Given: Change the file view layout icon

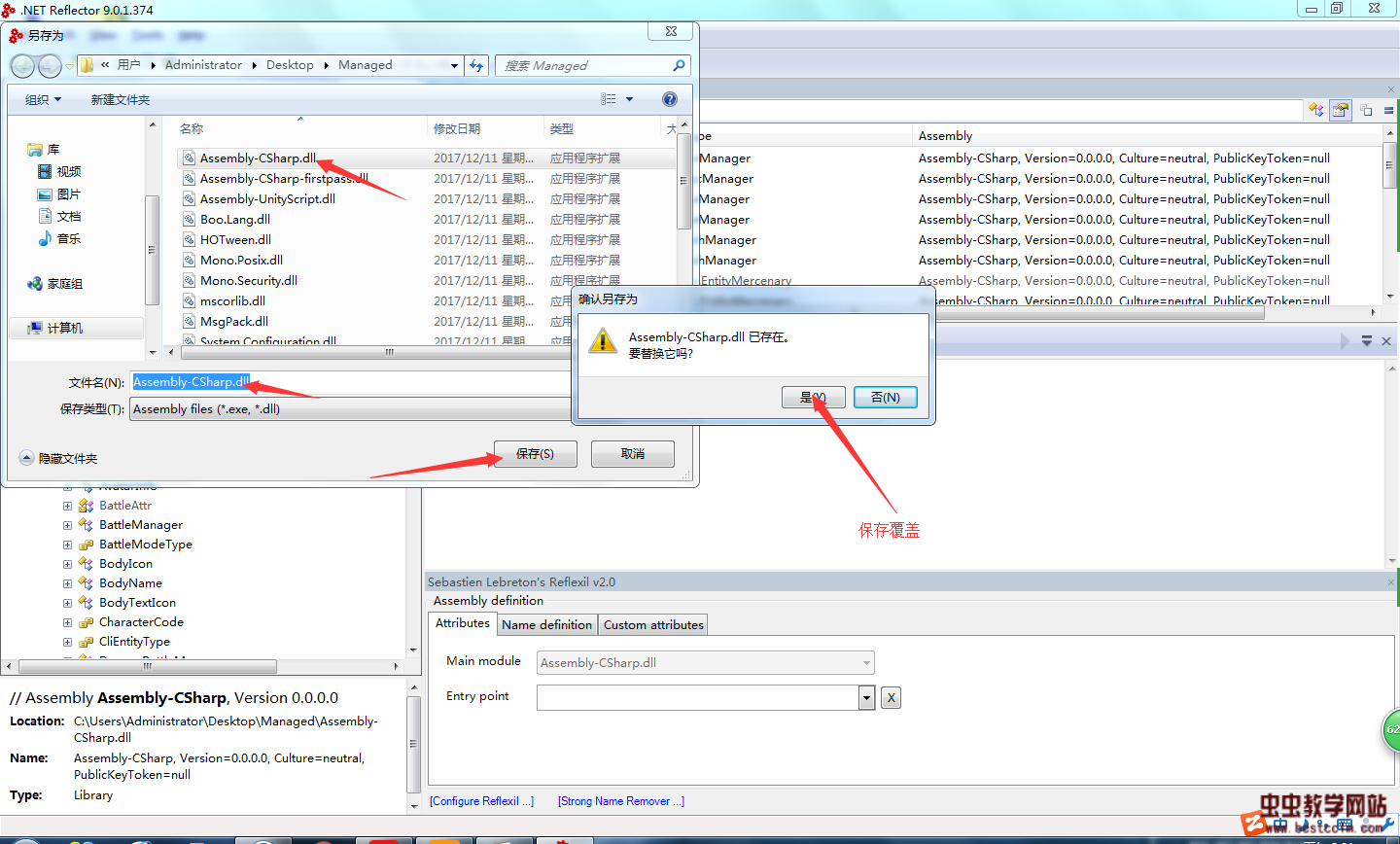Looking at the screenshot, I should [609, 99].
